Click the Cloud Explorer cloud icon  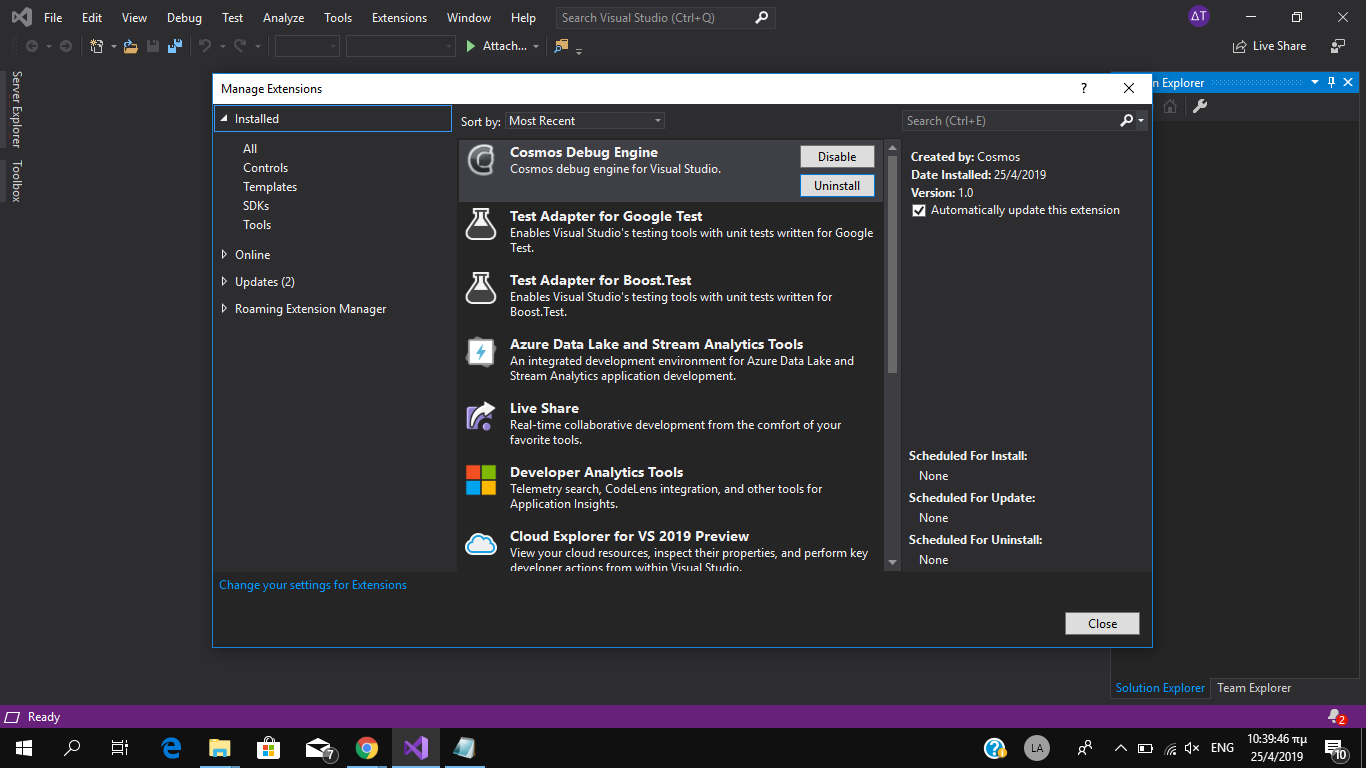pos(481,544)
